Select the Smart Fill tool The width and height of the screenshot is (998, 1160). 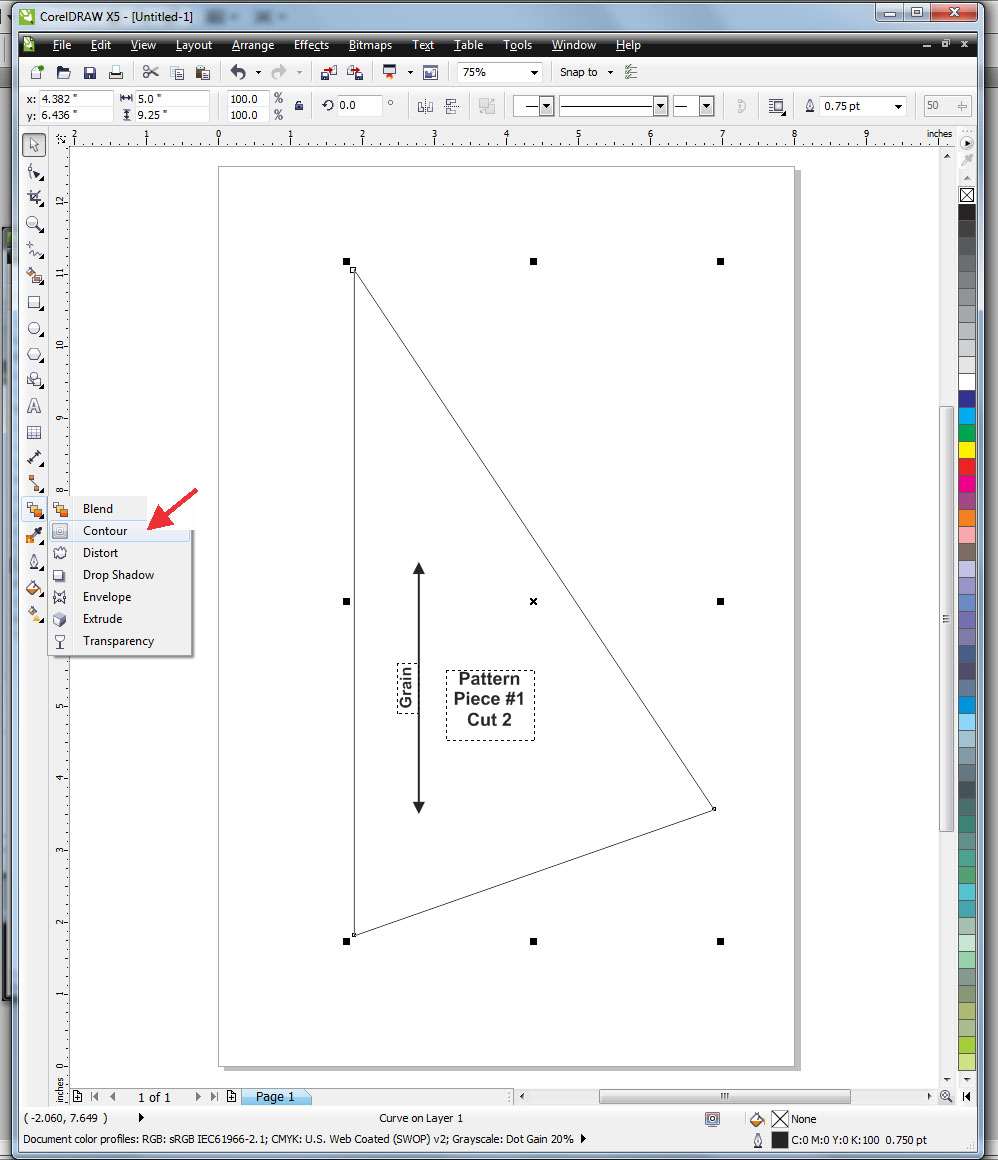[34, 276]
